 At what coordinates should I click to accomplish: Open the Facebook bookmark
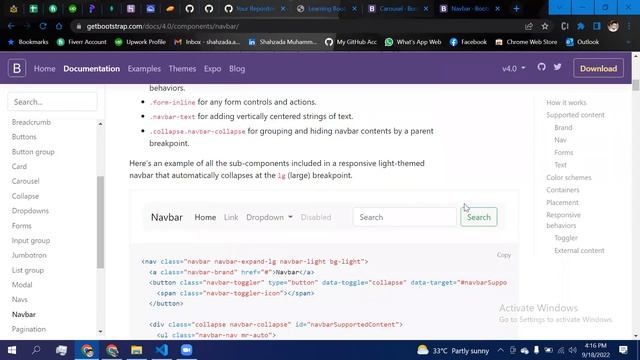point(468,42)
